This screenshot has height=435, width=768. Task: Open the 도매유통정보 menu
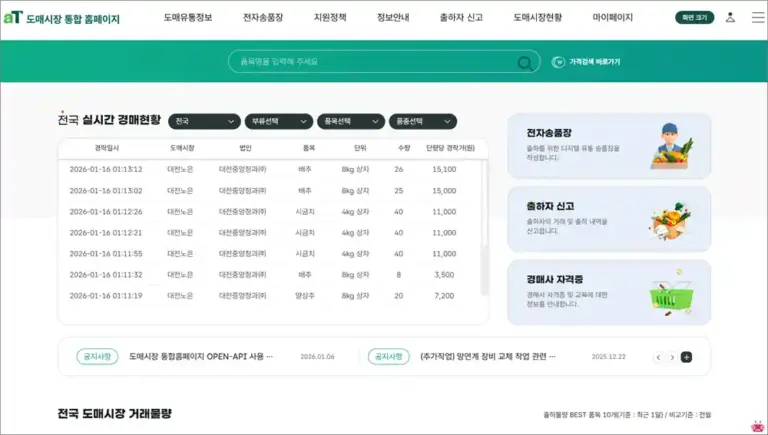tap(188, 18)
